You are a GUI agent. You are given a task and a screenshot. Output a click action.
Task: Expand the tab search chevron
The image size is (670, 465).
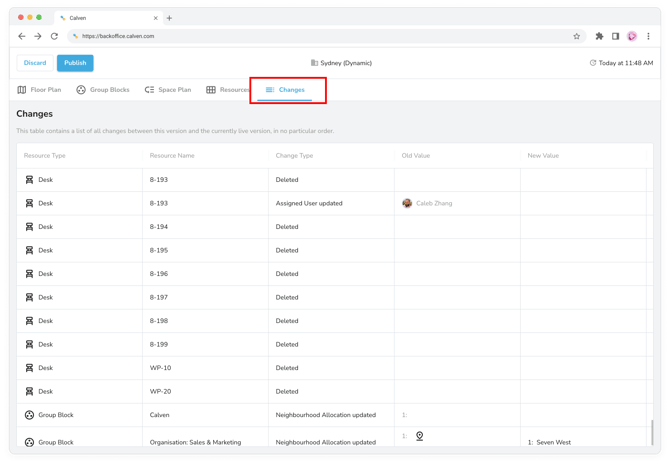tap(648, 18)
